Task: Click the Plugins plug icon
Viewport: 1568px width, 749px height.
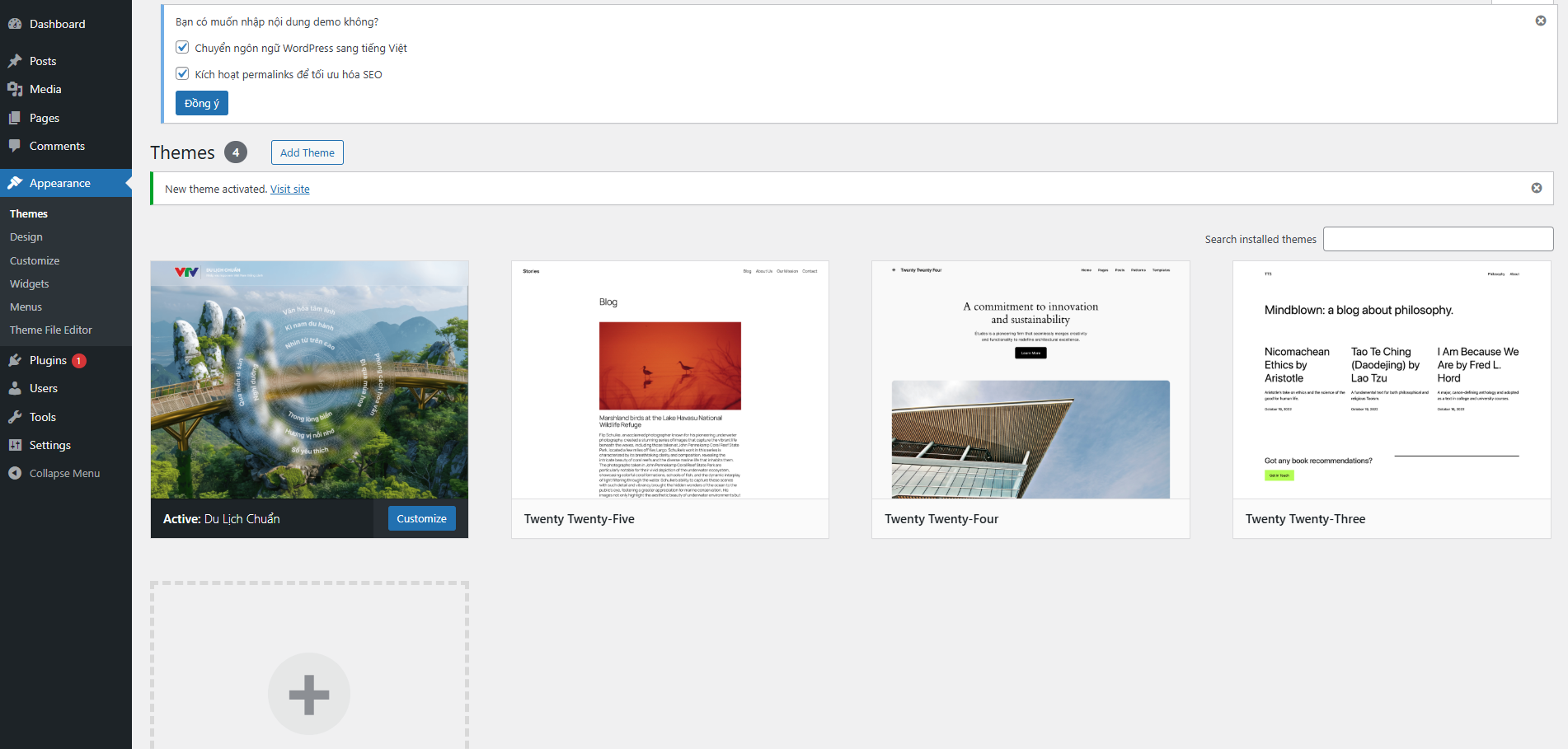Action: tap(15, 360)
